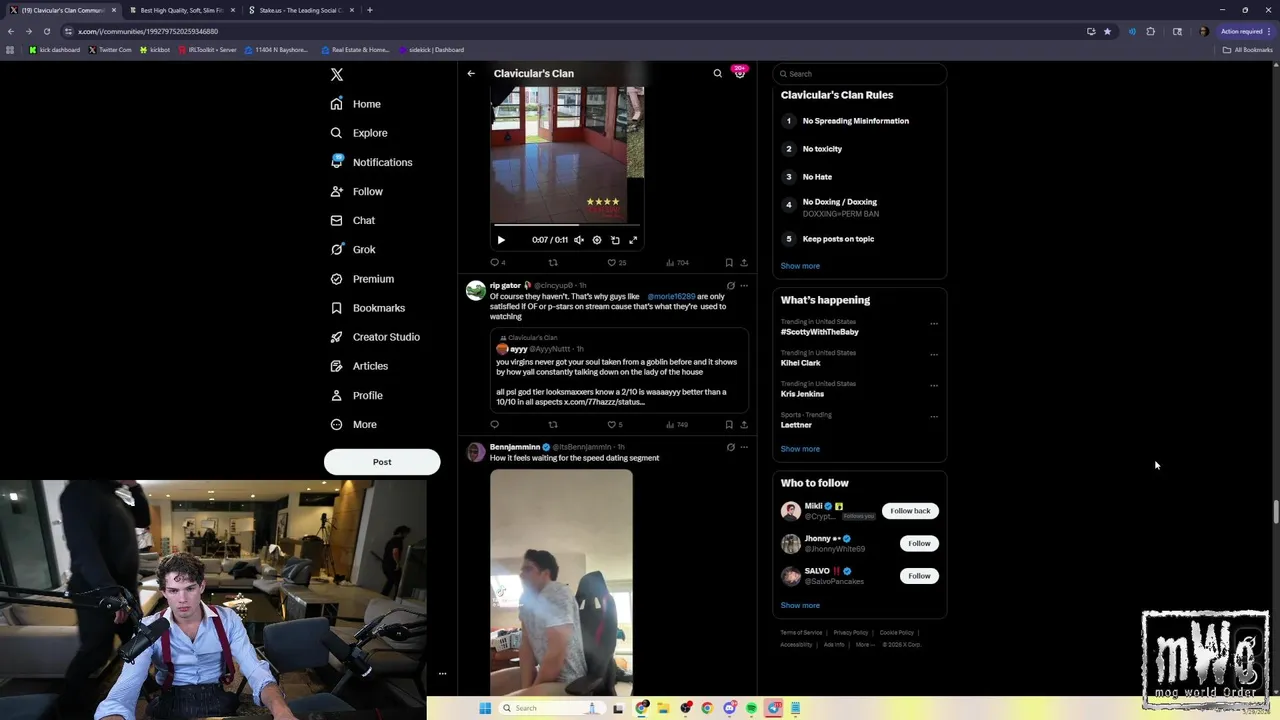This screenshot has width=1280, height=720.
Task: Play the video in top post
Action: (x=501, y=240)
